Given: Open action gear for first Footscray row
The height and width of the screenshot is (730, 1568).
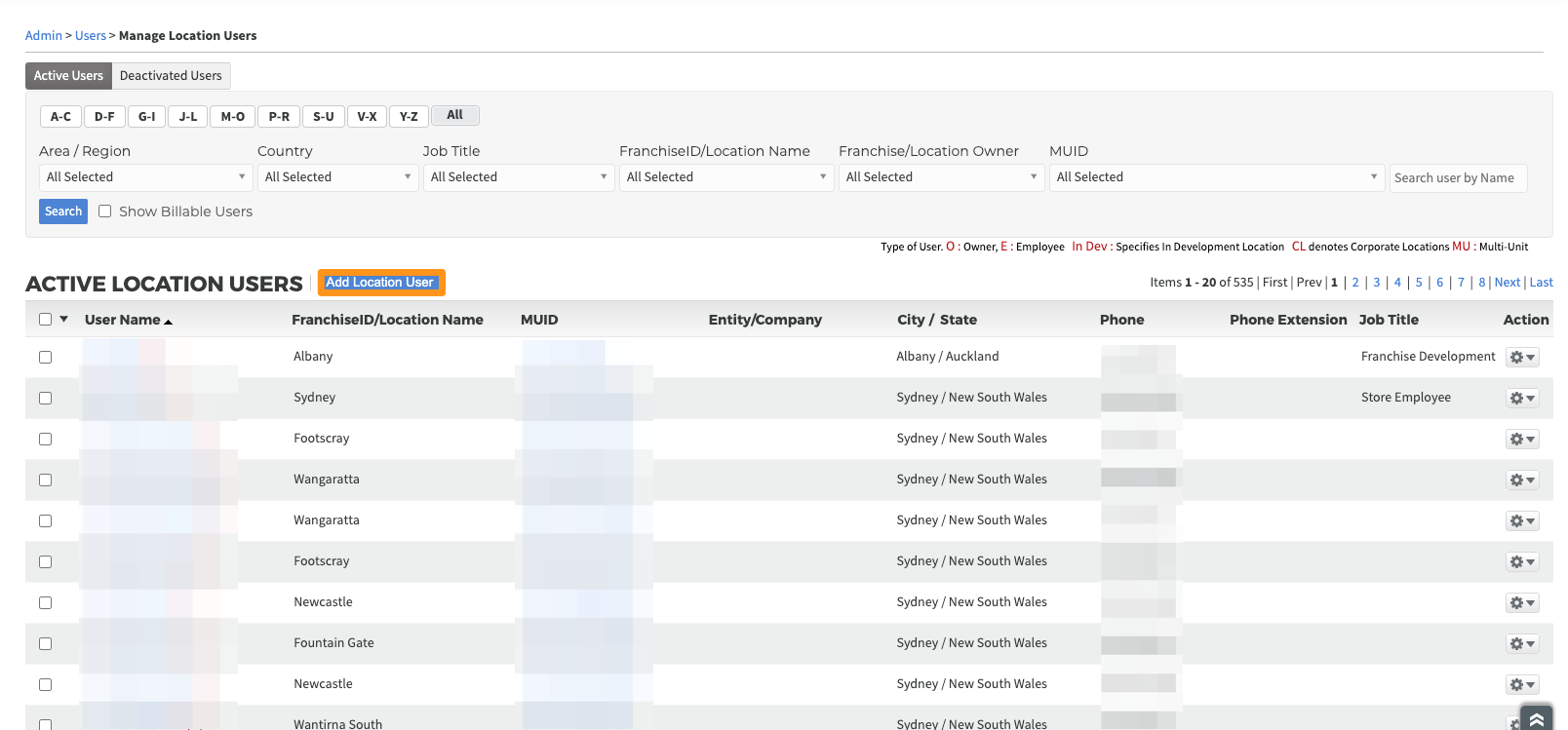Looking at the screenshot, I should tap(1522, 440).
